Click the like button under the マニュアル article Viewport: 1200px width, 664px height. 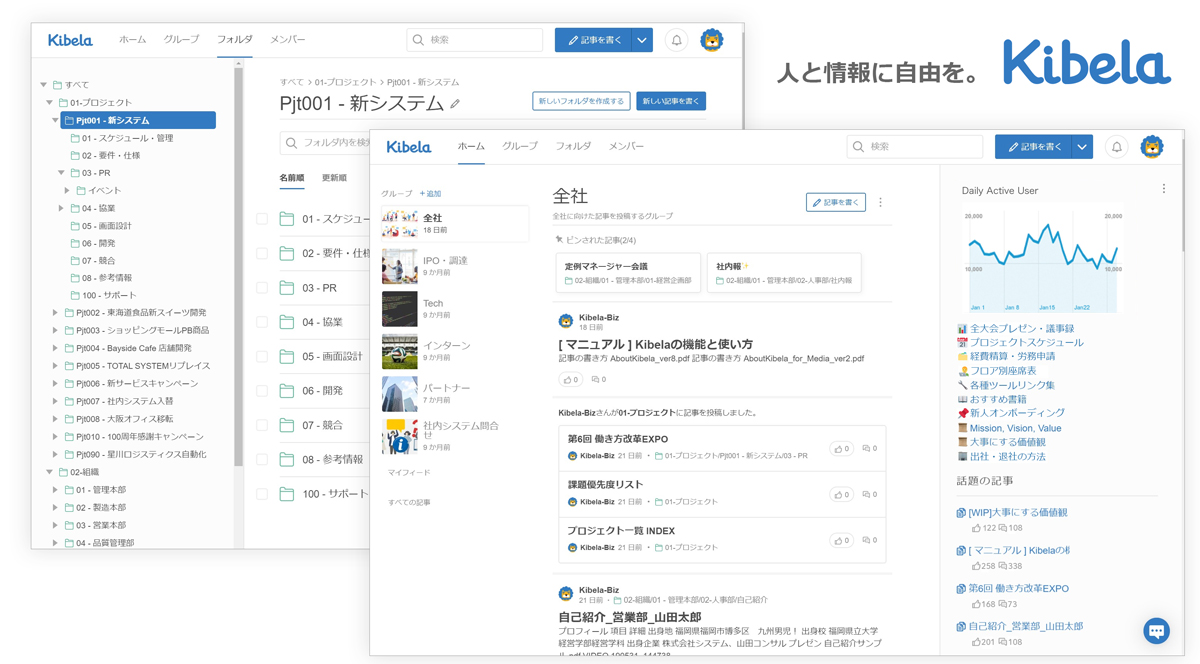tap(571, 380)
